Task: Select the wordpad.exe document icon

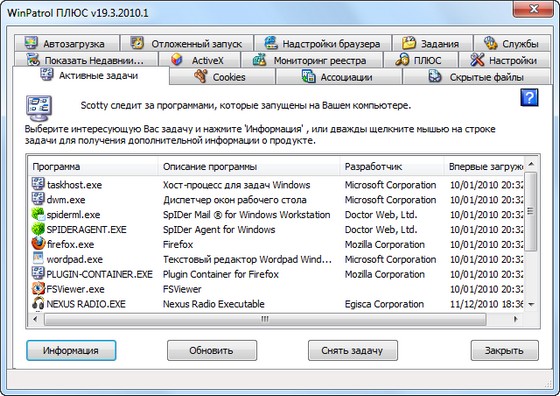Action: (38, 259)
